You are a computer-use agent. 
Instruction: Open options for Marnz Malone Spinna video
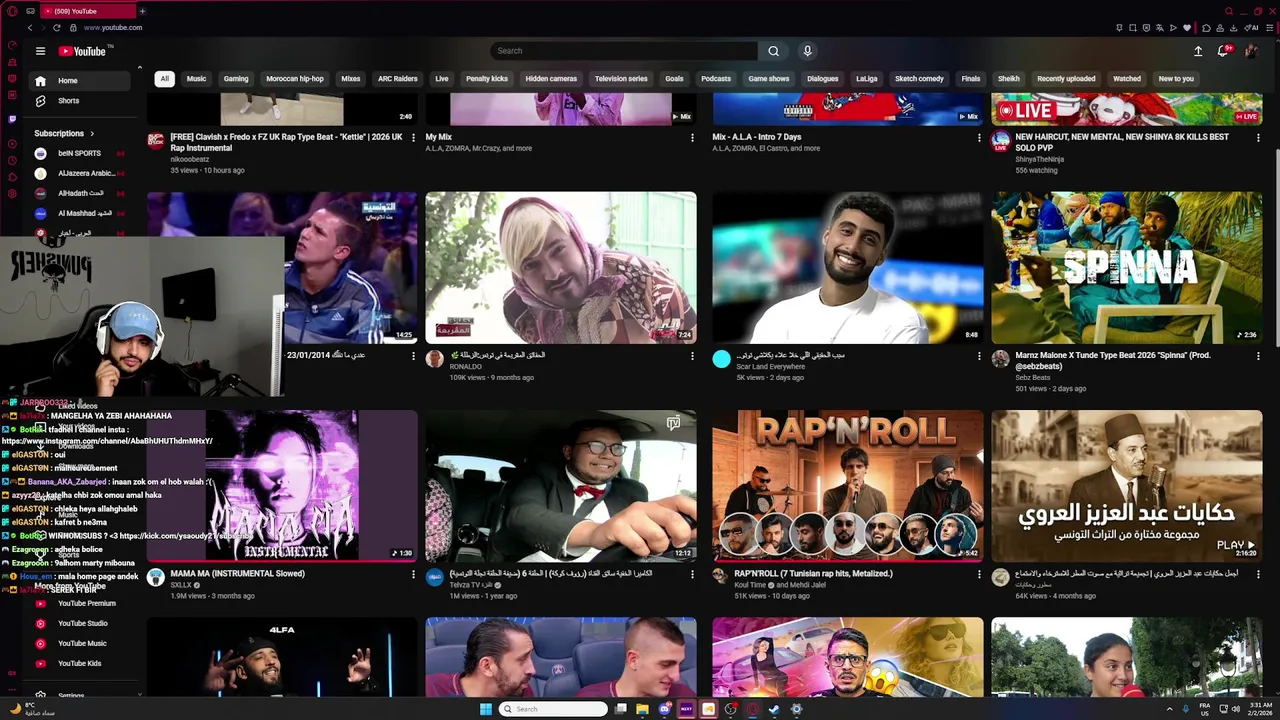[1258, 356]
